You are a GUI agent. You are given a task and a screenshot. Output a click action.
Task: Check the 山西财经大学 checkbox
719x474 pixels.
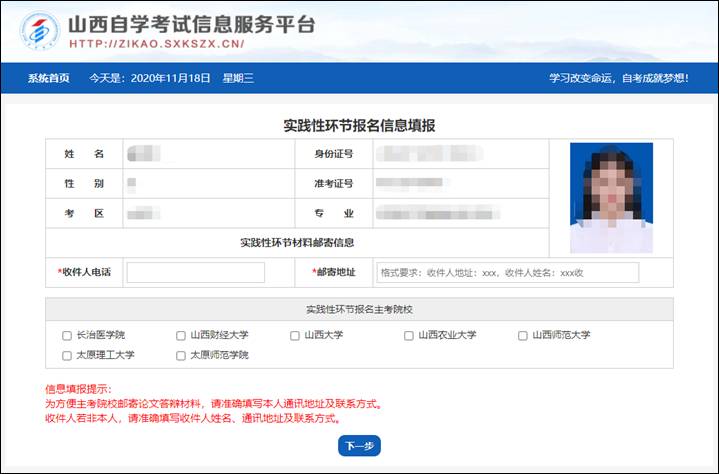(181, 336)
